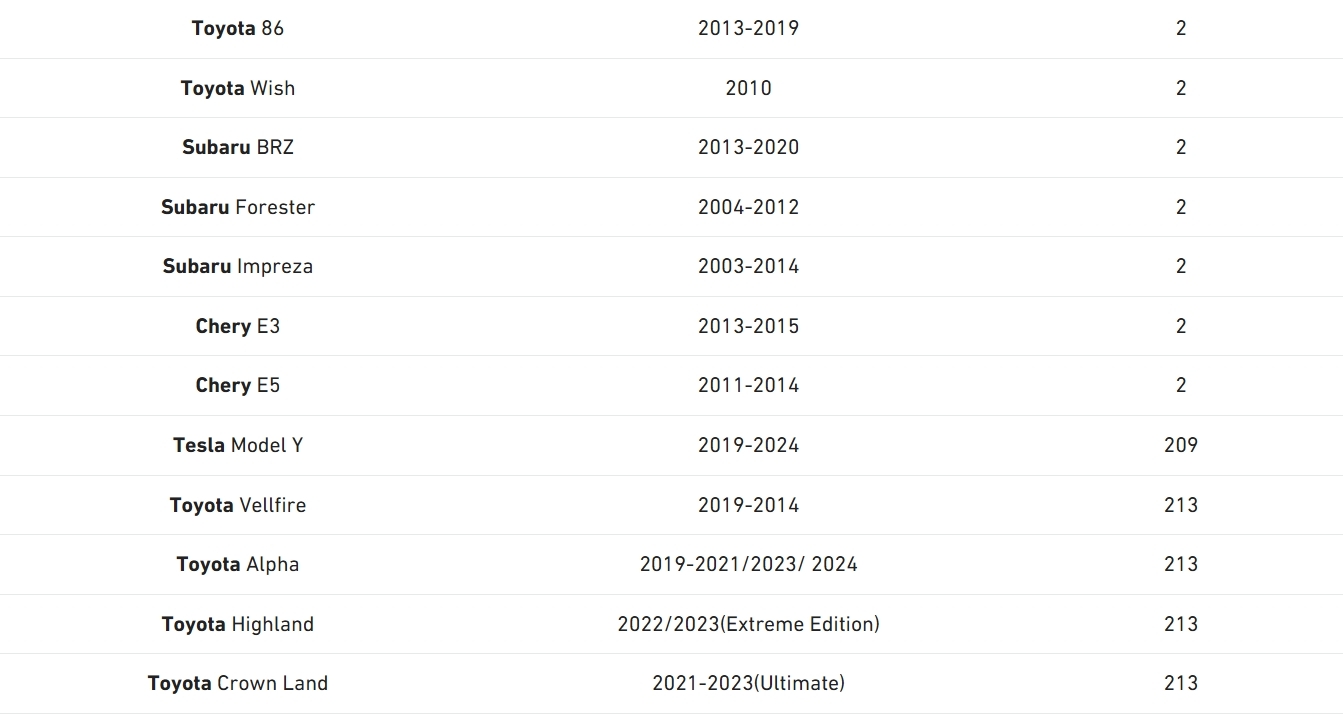Select the 2010 year cell
The width and height of the screenshot is (1343, 714).
point(748,88)
